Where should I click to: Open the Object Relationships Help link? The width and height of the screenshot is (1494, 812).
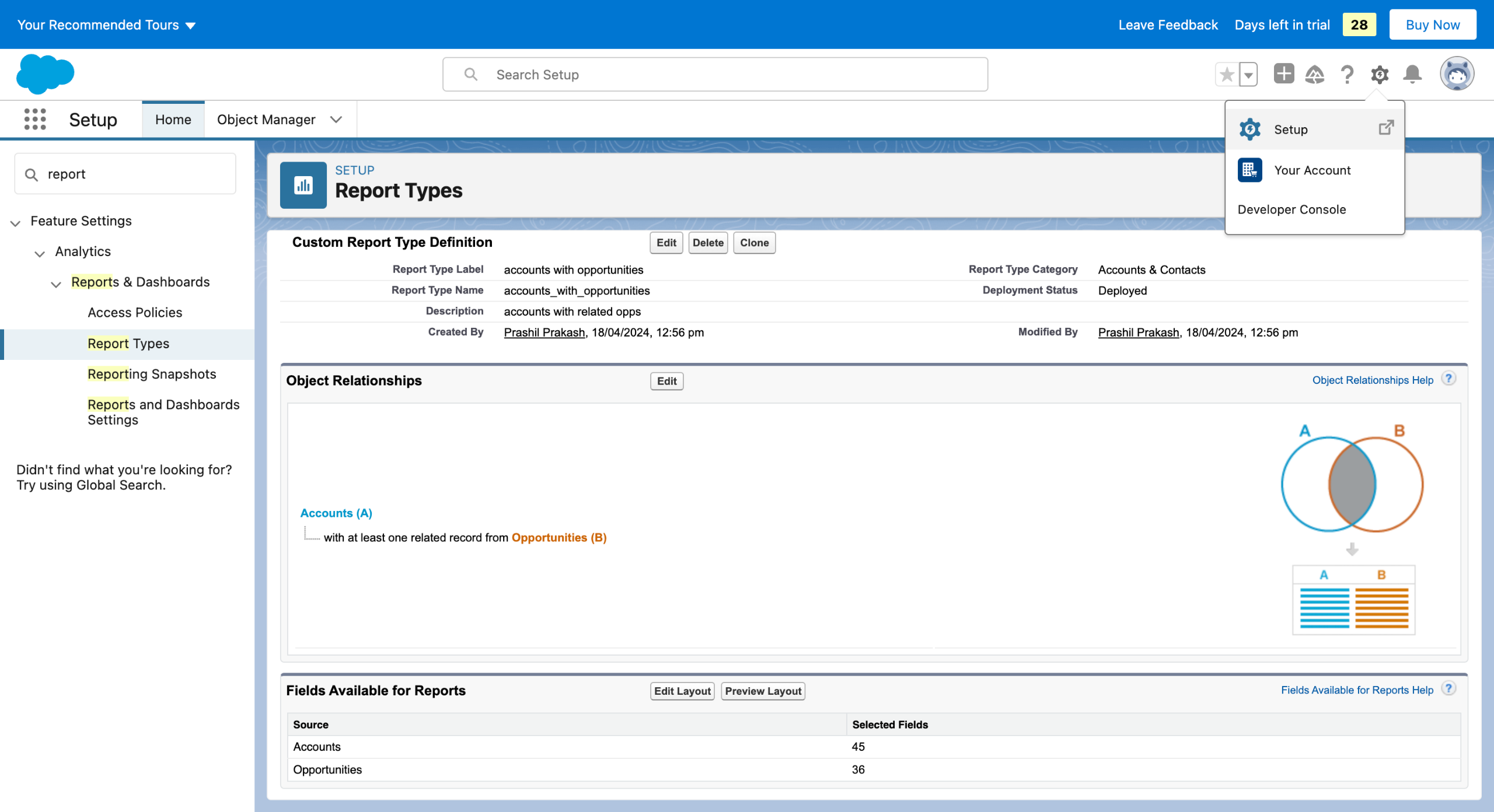pyautogui.click(x=1373, y=380)
